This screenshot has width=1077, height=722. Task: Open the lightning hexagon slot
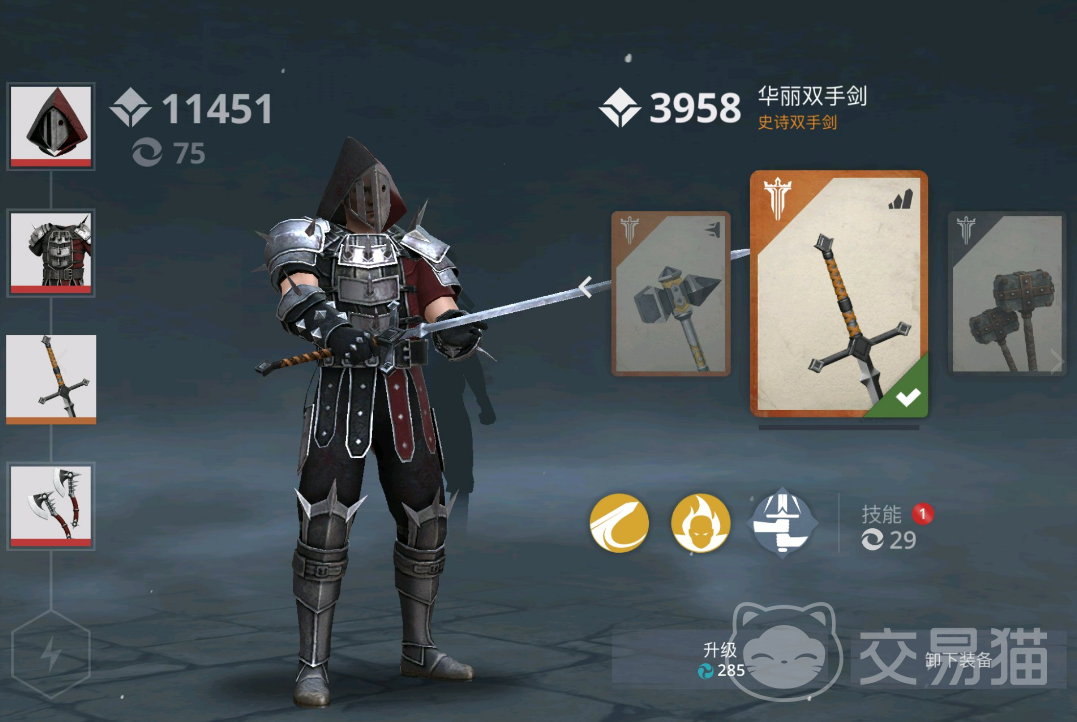click(x=51, y=654)
